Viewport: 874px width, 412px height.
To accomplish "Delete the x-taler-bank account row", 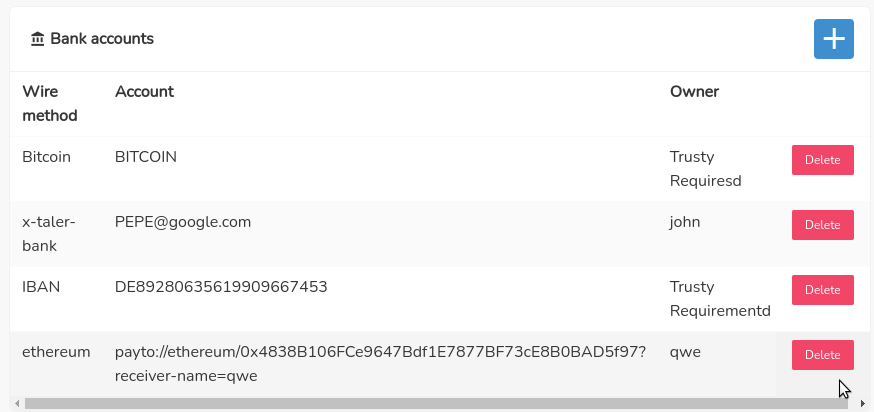I will 822,225.
